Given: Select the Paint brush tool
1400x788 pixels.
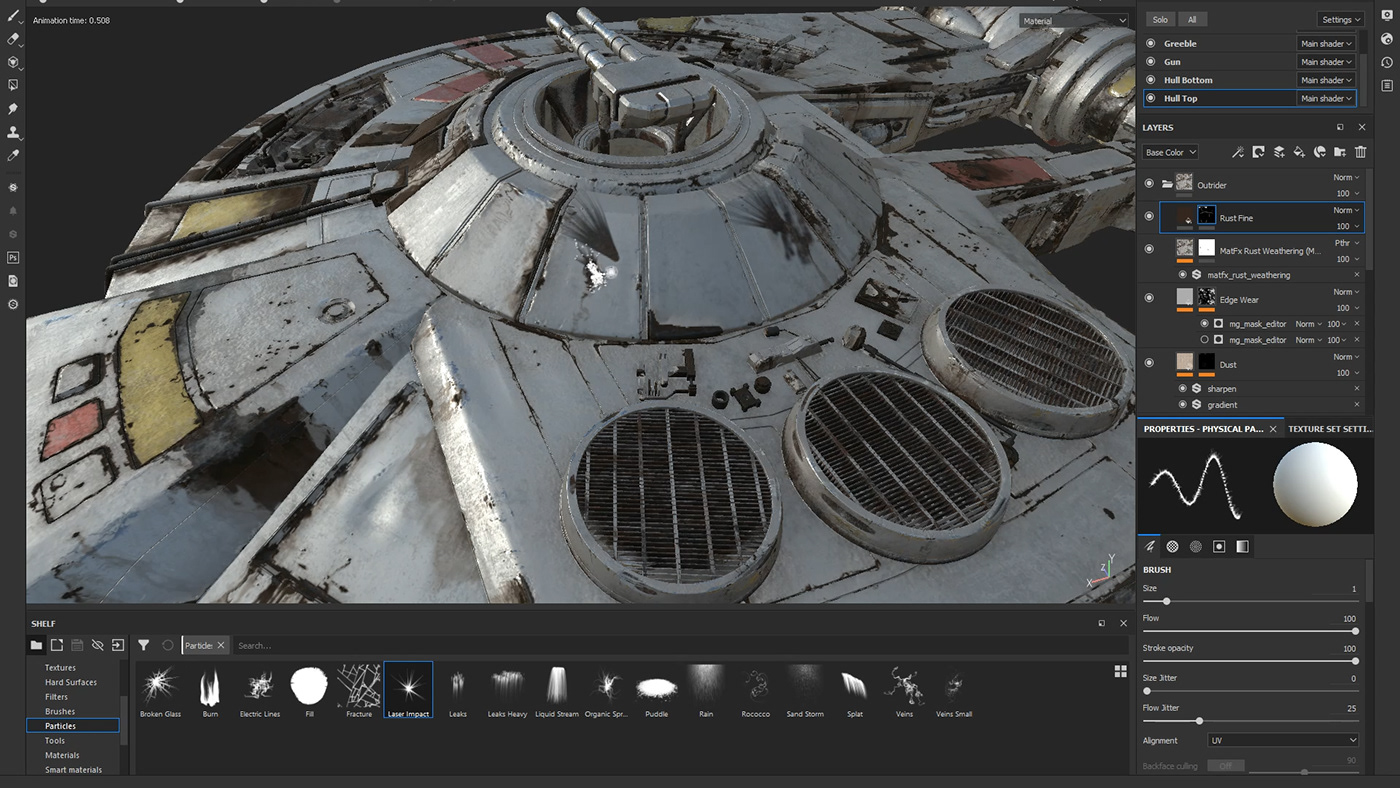Looking at the screenshot, I should (13, 15).
